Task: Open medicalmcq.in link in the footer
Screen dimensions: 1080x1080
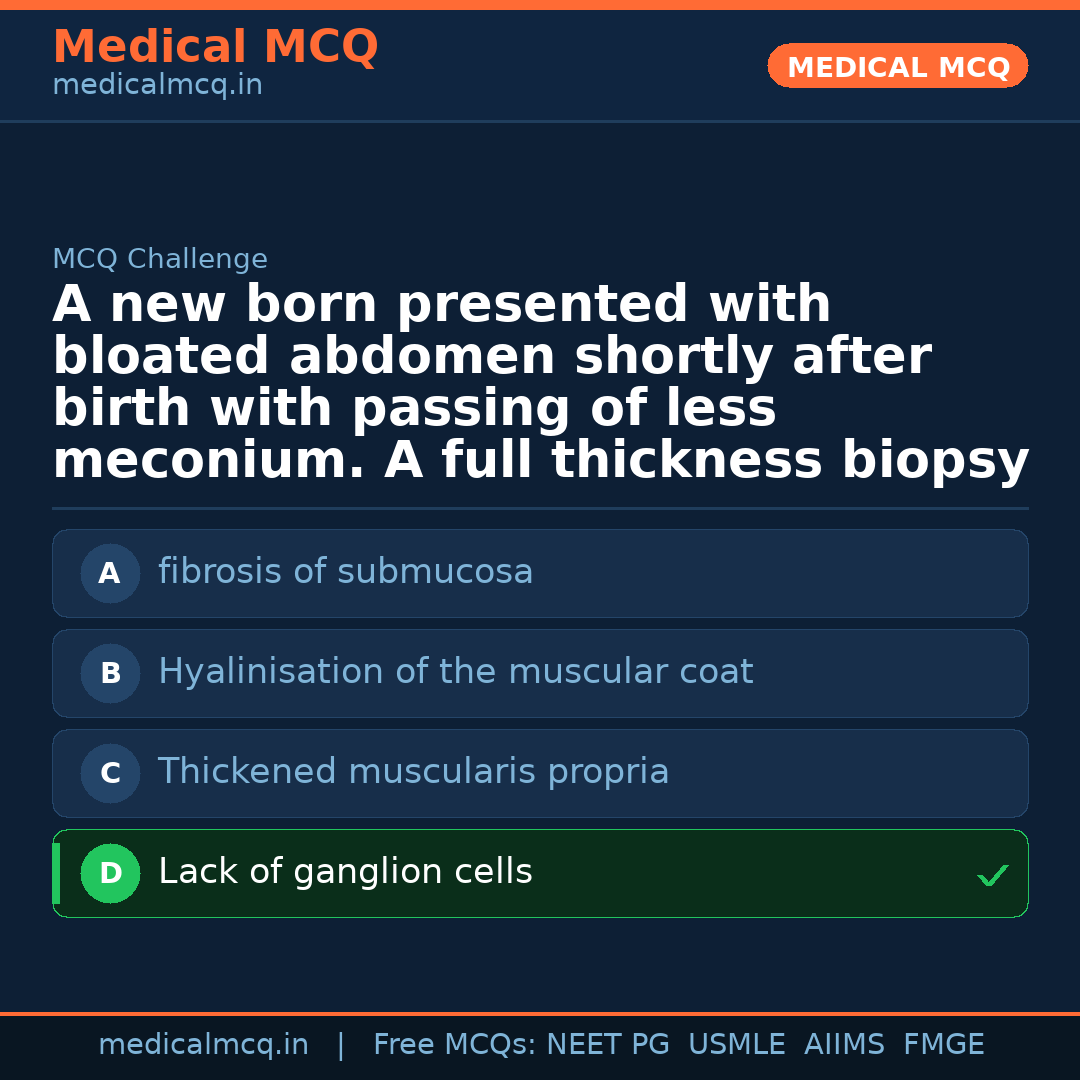Action: point(203,1045)
